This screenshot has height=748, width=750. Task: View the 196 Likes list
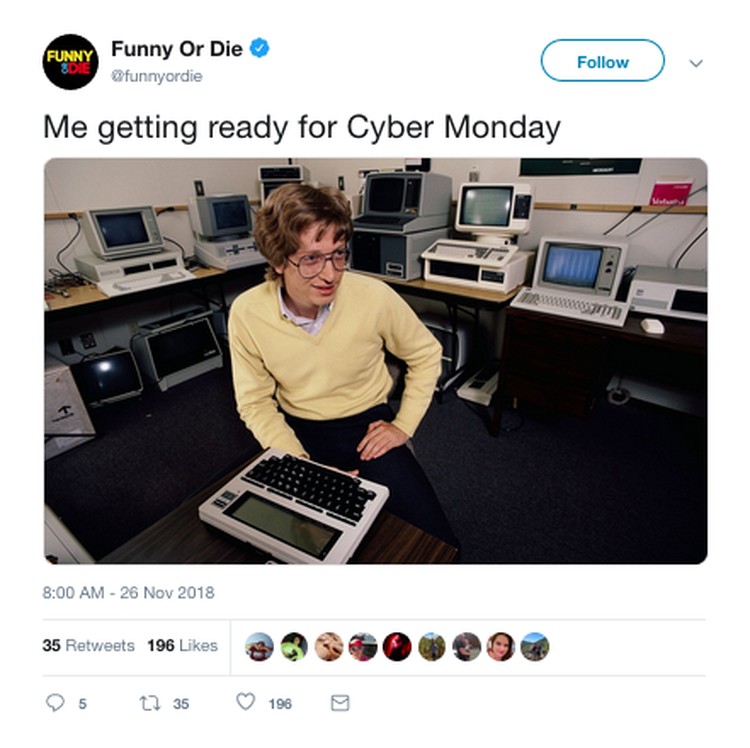tap(182, 646)
